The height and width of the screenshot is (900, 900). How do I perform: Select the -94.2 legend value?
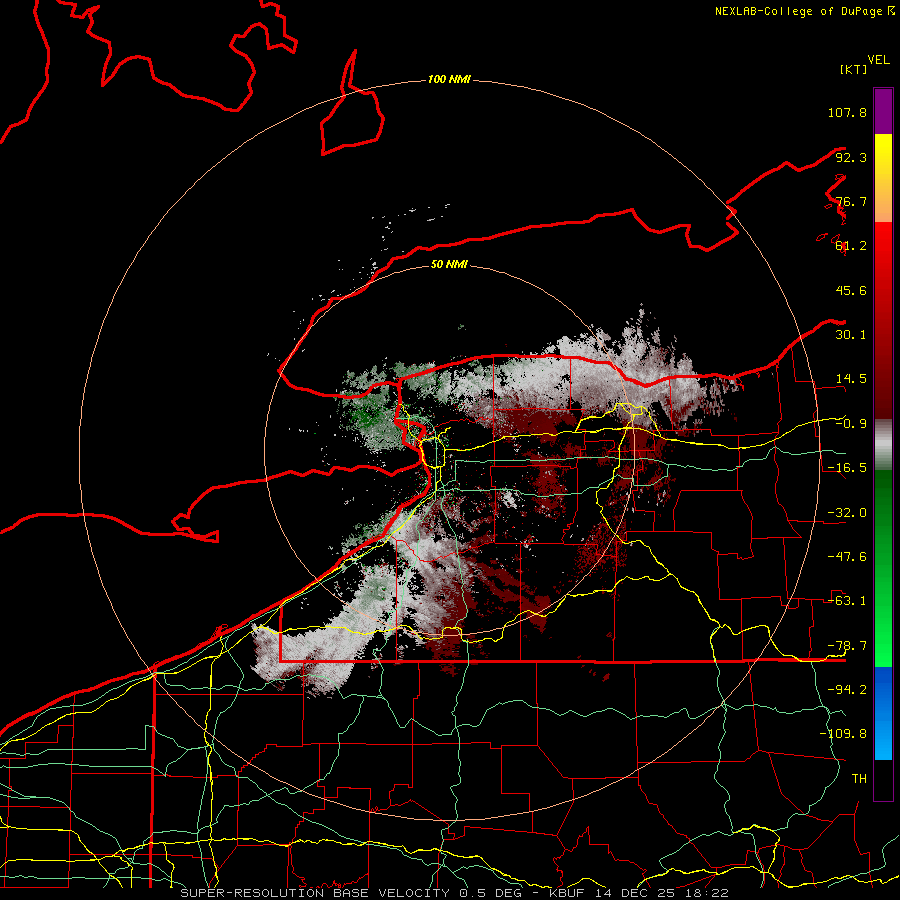[x=847, y=690]
